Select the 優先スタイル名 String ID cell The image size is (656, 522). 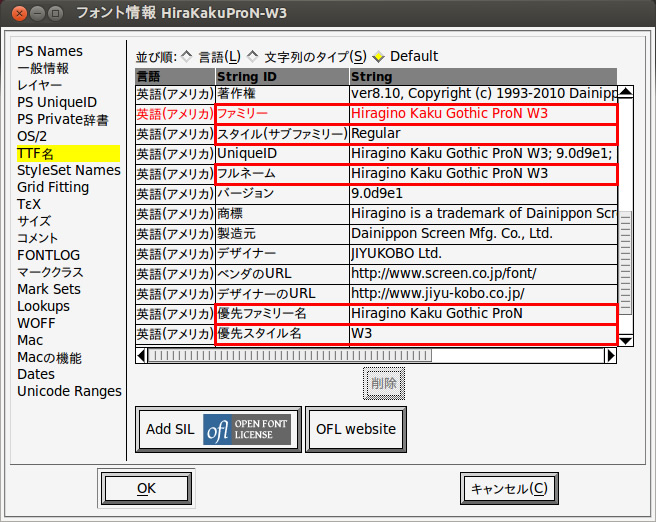point(282,334)
